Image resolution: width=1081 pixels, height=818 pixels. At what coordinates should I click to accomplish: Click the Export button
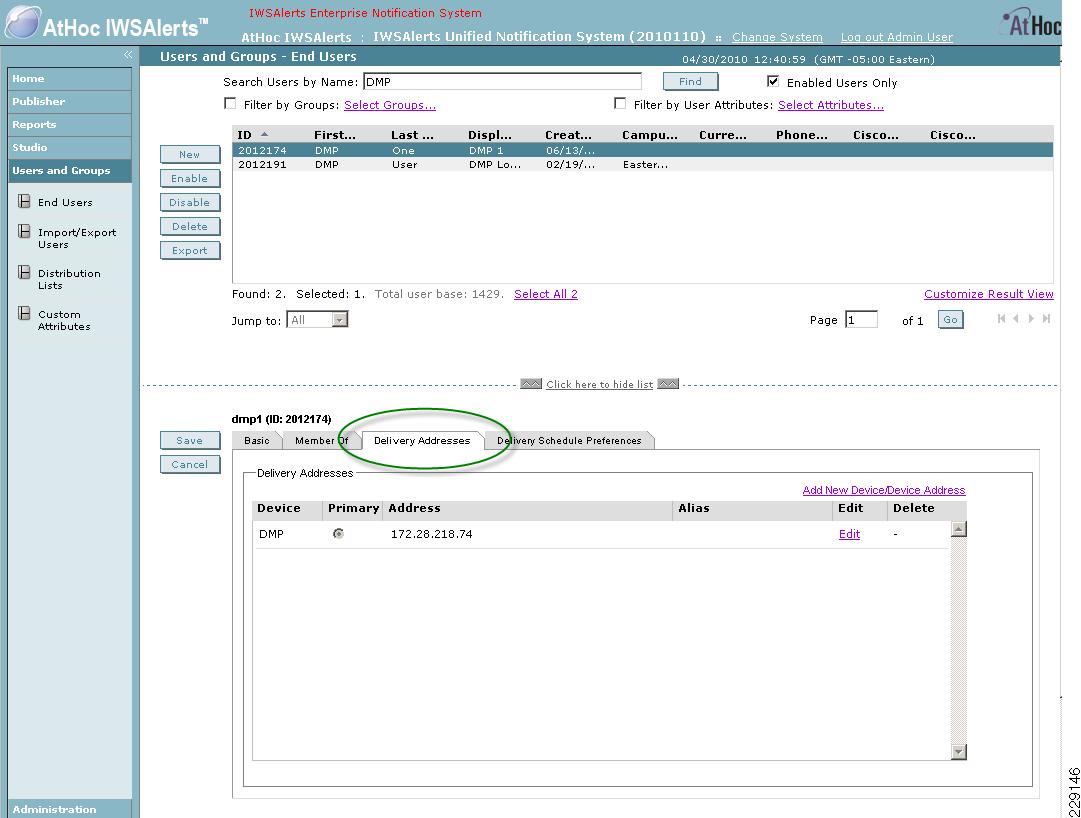(x=190, y=250)
